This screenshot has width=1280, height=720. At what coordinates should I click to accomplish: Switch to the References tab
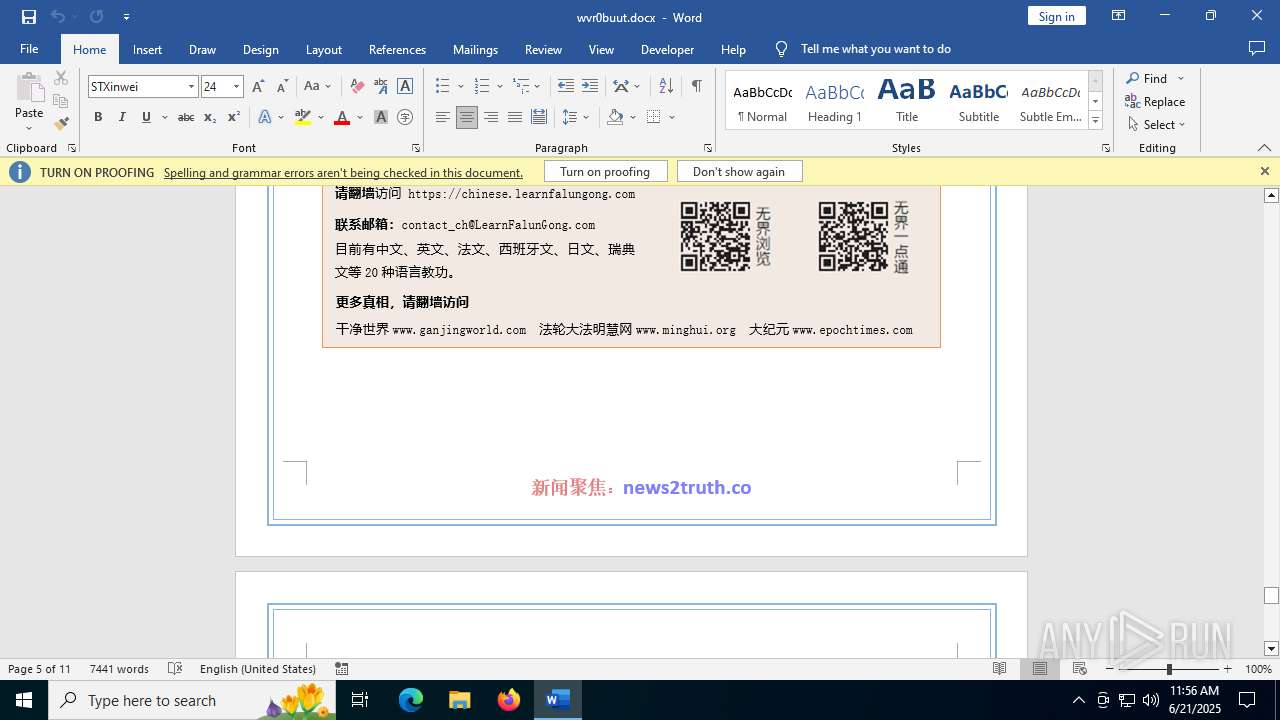coord(397,49)
